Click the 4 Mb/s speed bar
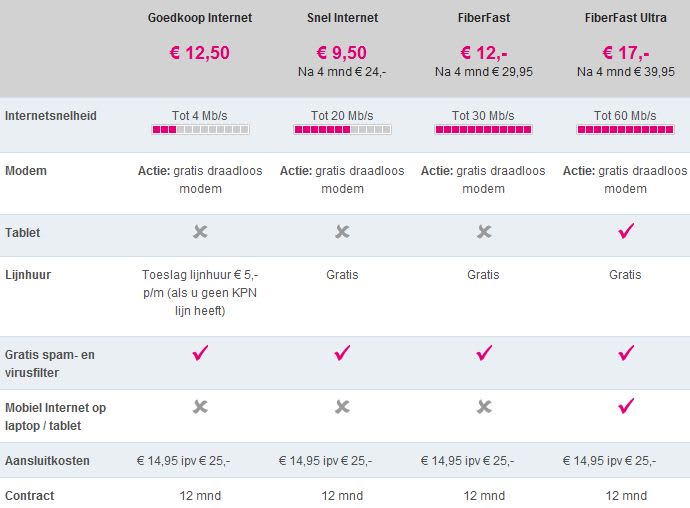This screenshot has width=690, height=508. coord(200,130)
